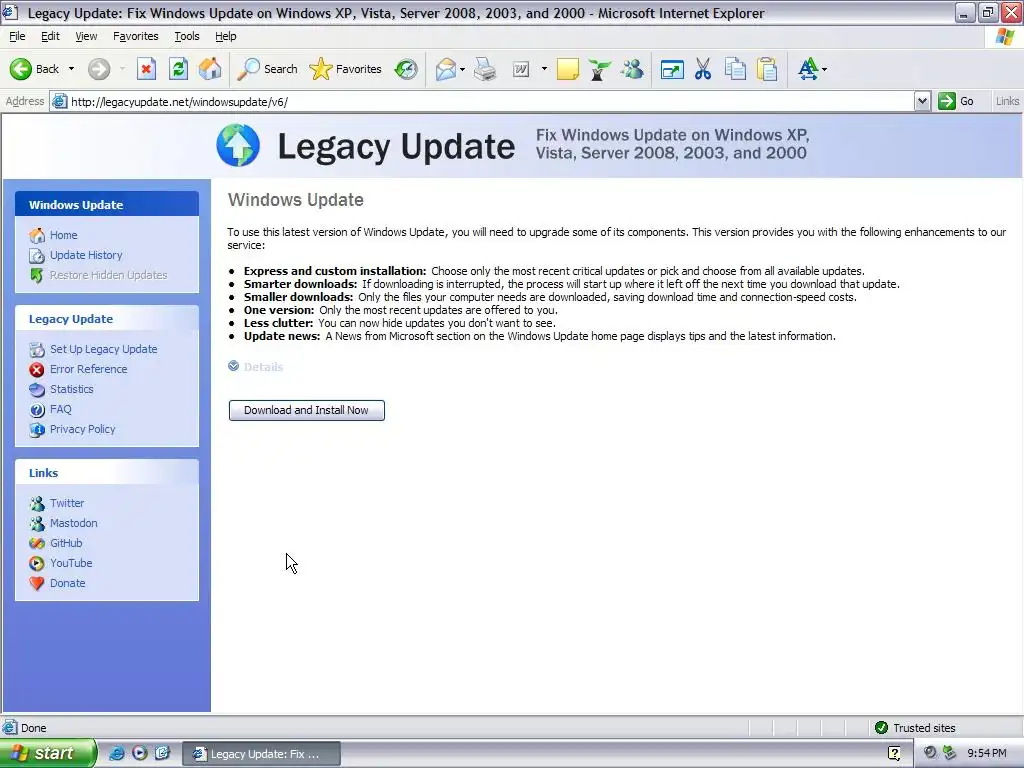
Task: Open the Messenger people toolbar icon
Action: [632, 69]
